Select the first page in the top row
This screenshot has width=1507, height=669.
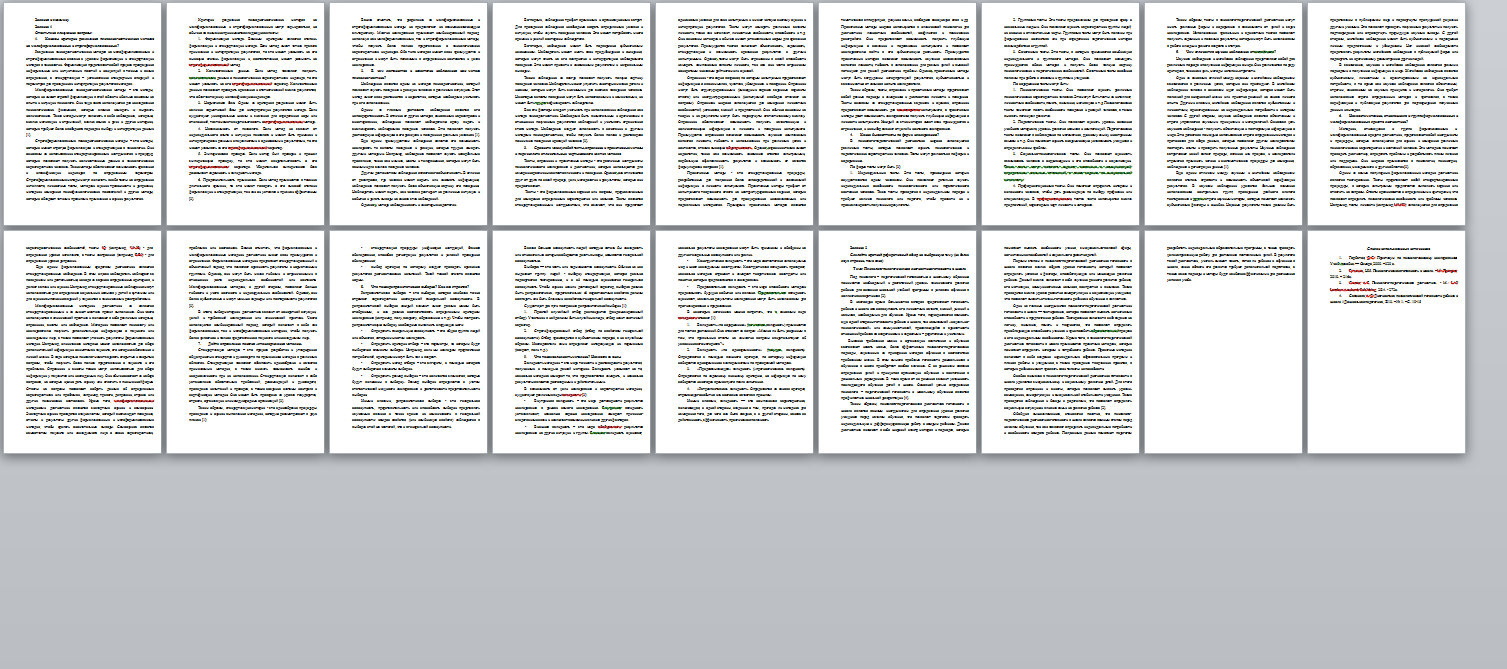coord(82,114)
